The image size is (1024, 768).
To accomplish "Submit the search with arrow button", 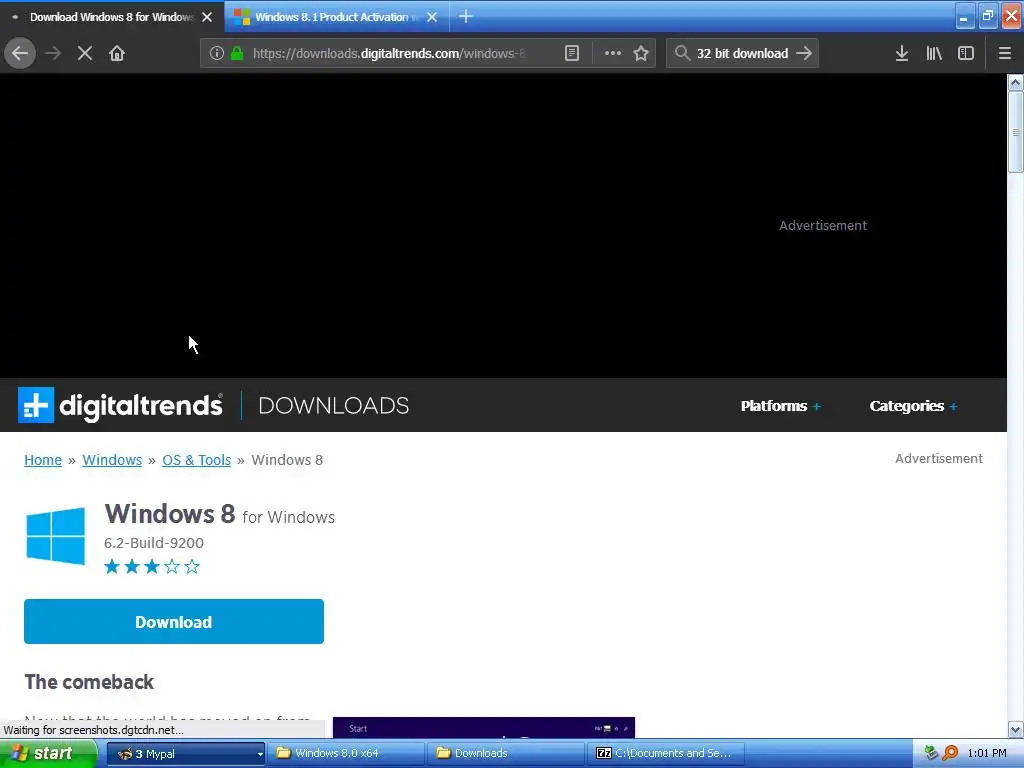I will (804, 53).
